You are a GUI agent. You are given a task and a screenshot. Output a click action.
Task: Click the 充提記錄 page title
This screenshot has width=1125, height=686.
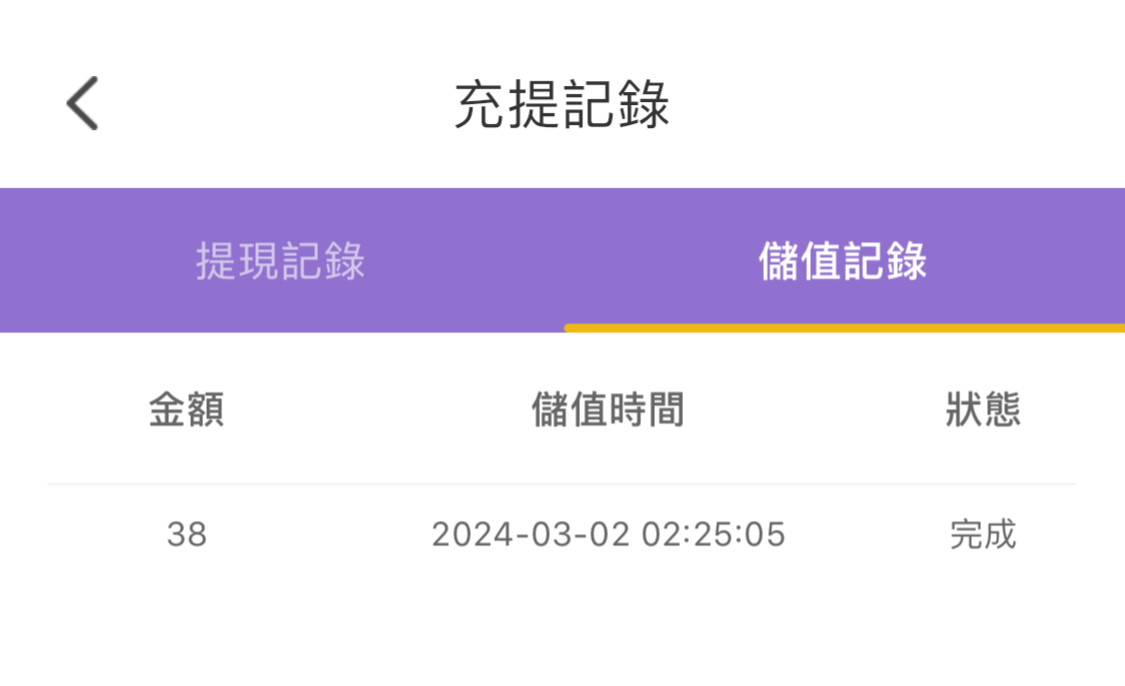click(562, 104)
